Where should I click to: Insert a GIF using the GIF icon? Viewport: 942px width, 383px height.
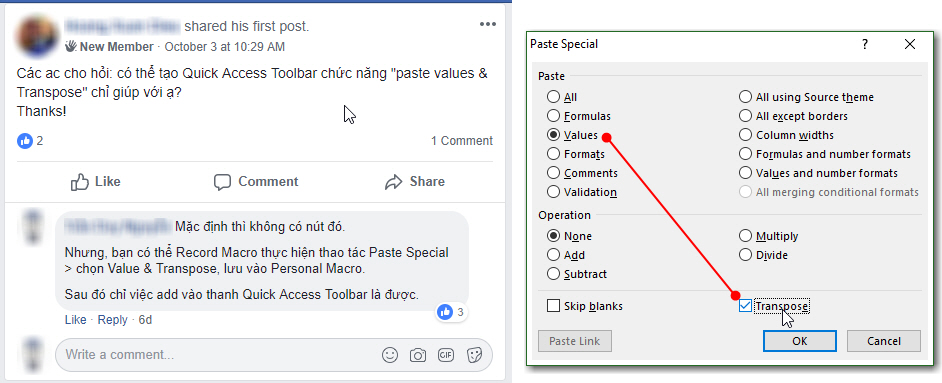(x=446, y=355)
